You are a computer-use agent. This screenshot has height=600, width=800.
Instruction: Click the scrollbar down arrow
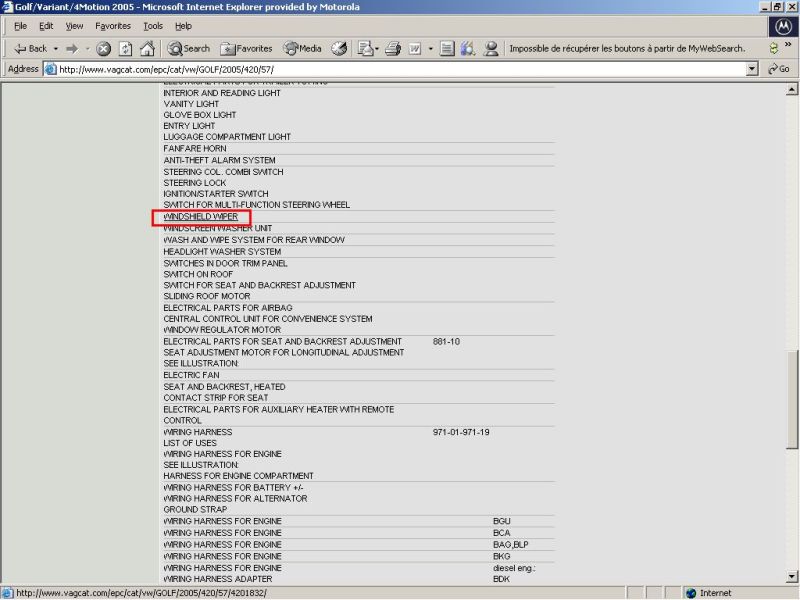pos(791,577)
